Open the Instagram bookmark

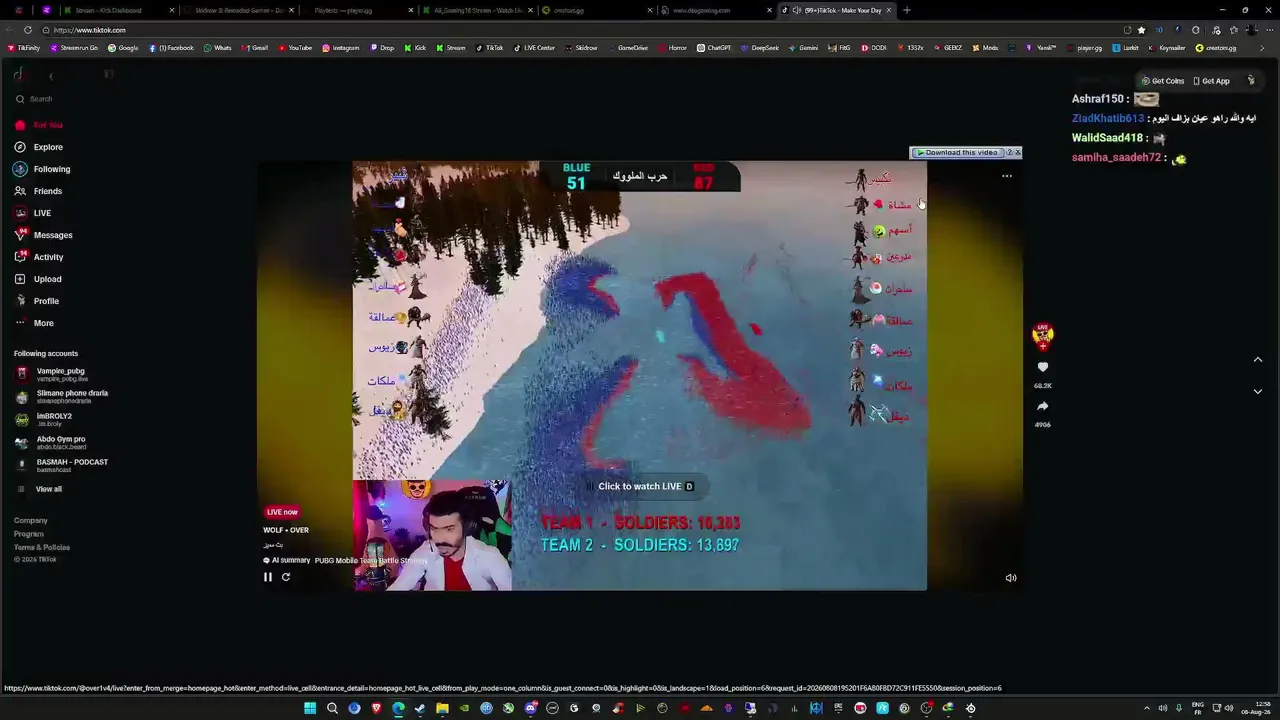click(341, 48)
